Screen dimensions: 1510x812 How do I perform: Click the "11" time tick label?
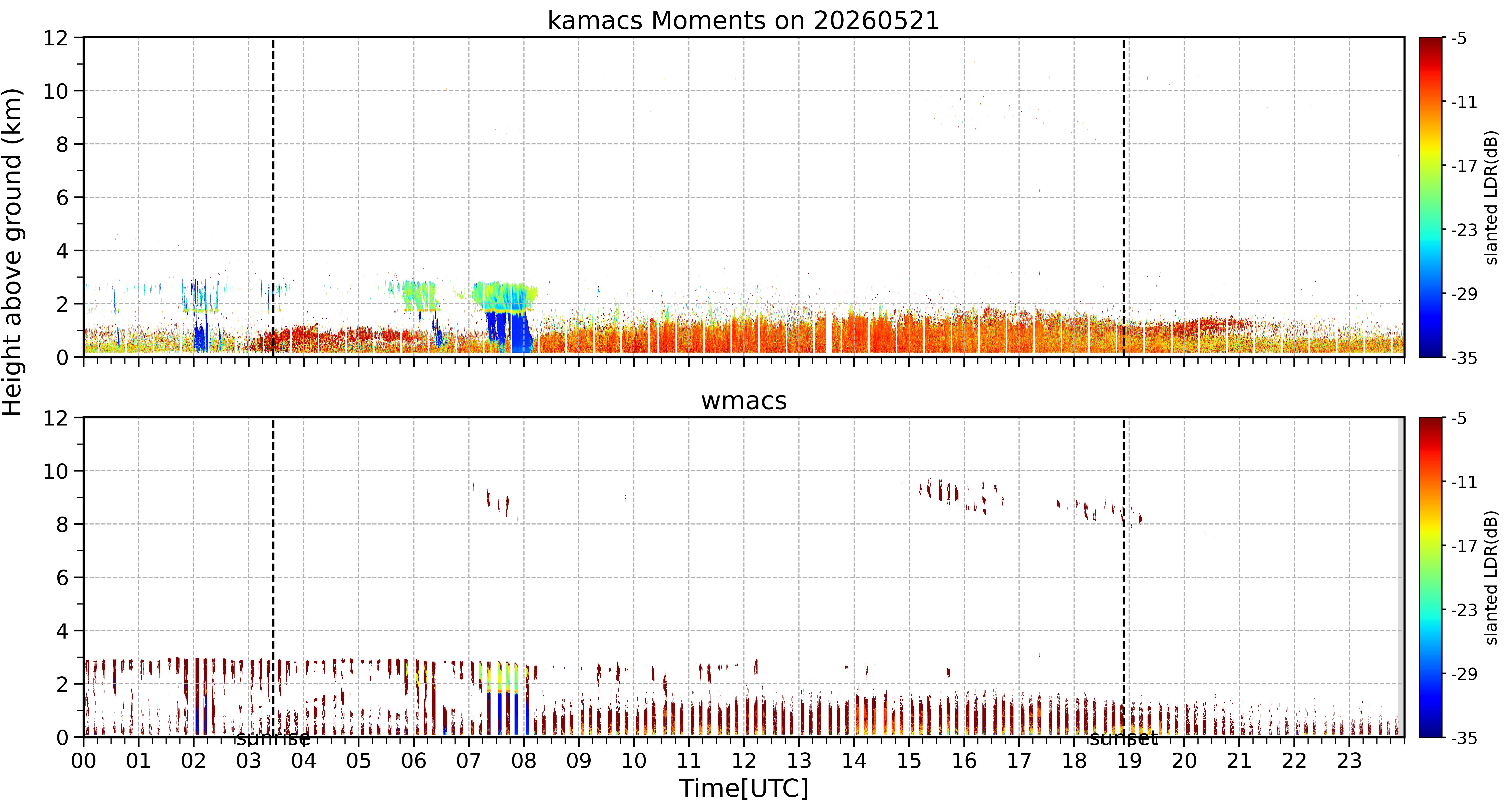click(689, 761)
